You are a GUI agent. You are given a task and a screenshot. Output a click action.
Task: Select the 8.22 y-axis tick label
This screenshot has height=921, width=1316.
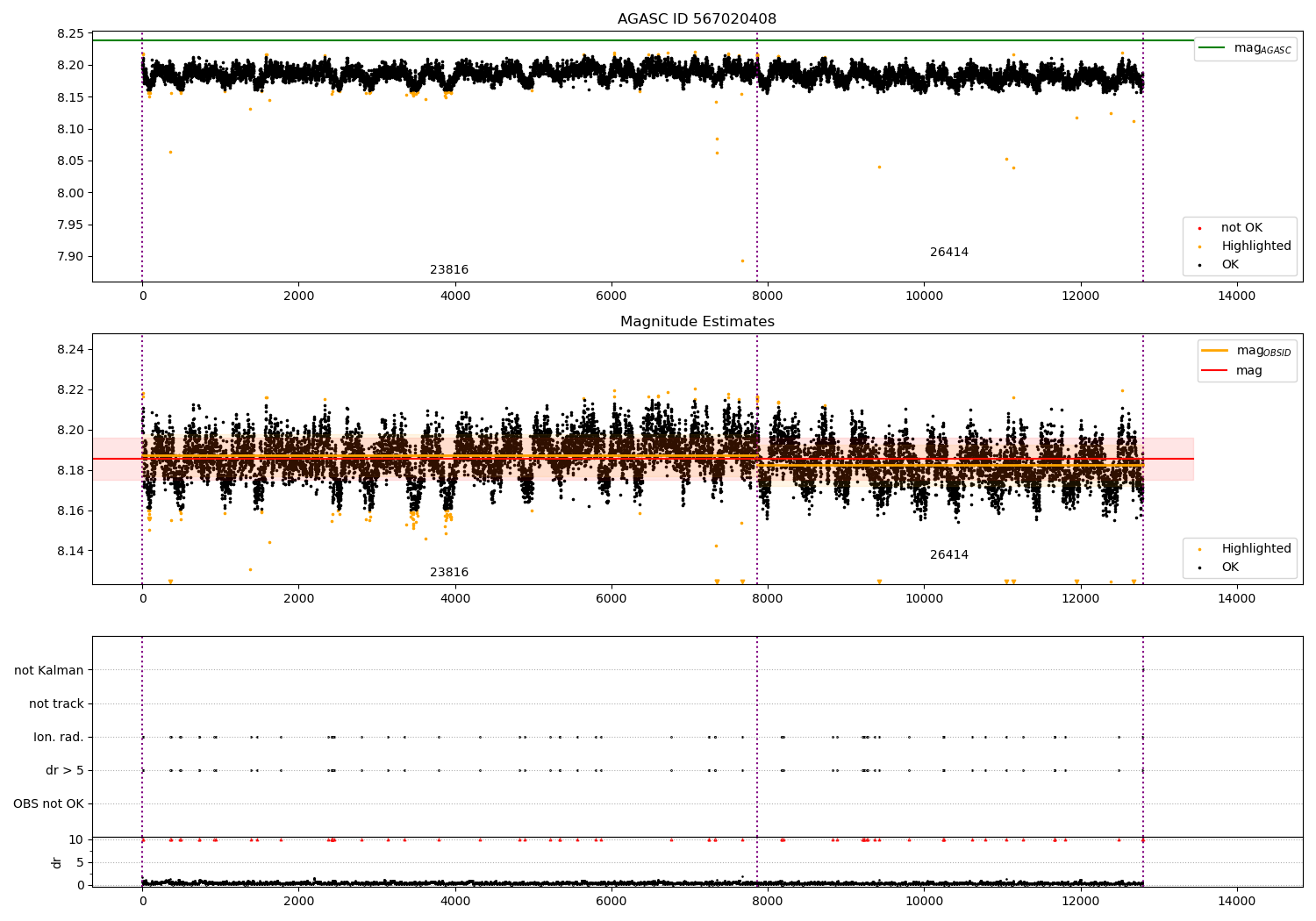click(x=70, y=389)
